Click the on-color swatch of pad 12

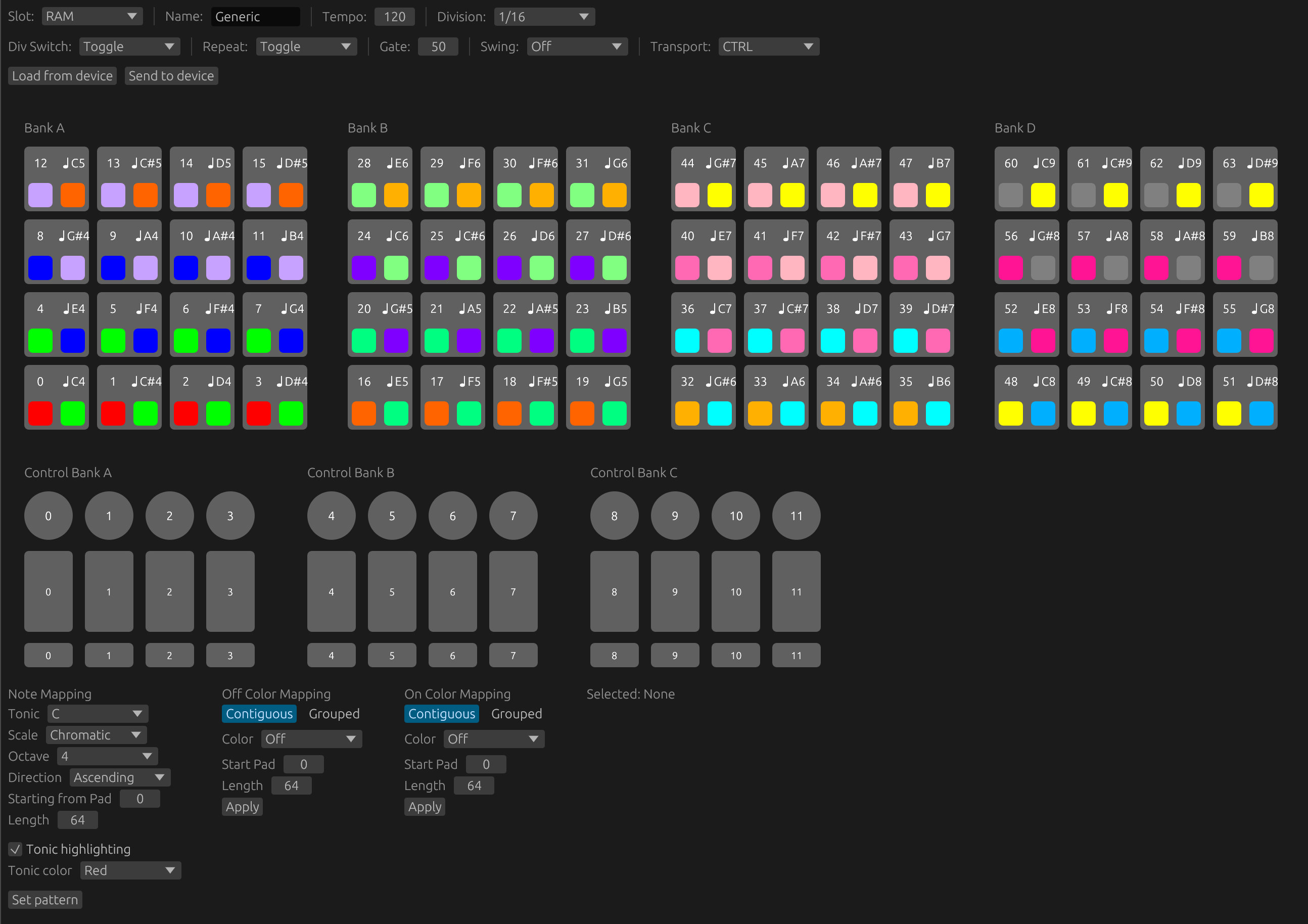(72, 195)
